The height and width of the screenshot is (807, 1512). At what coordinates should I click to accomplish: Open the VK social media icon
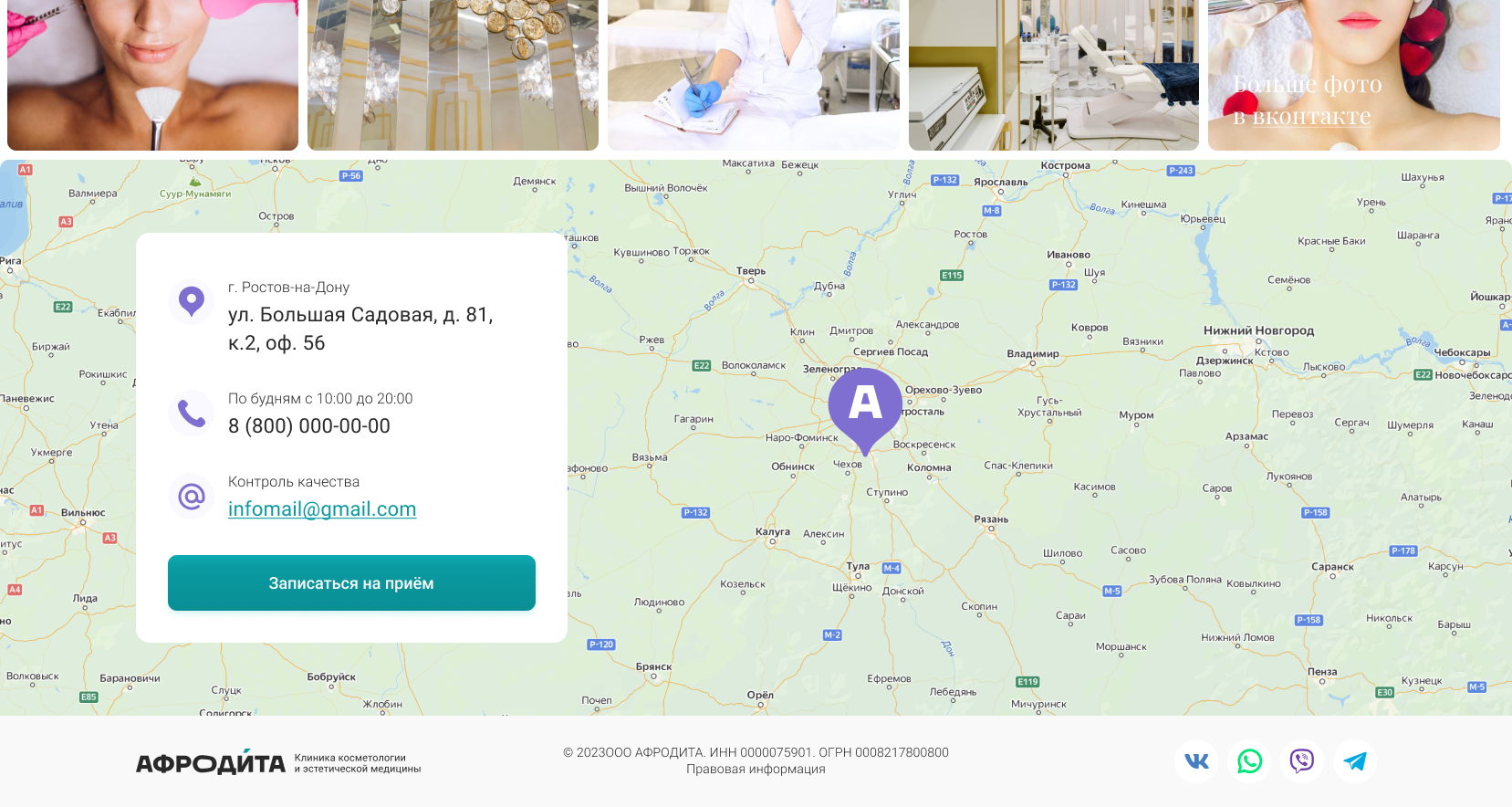click(1196, 761)
